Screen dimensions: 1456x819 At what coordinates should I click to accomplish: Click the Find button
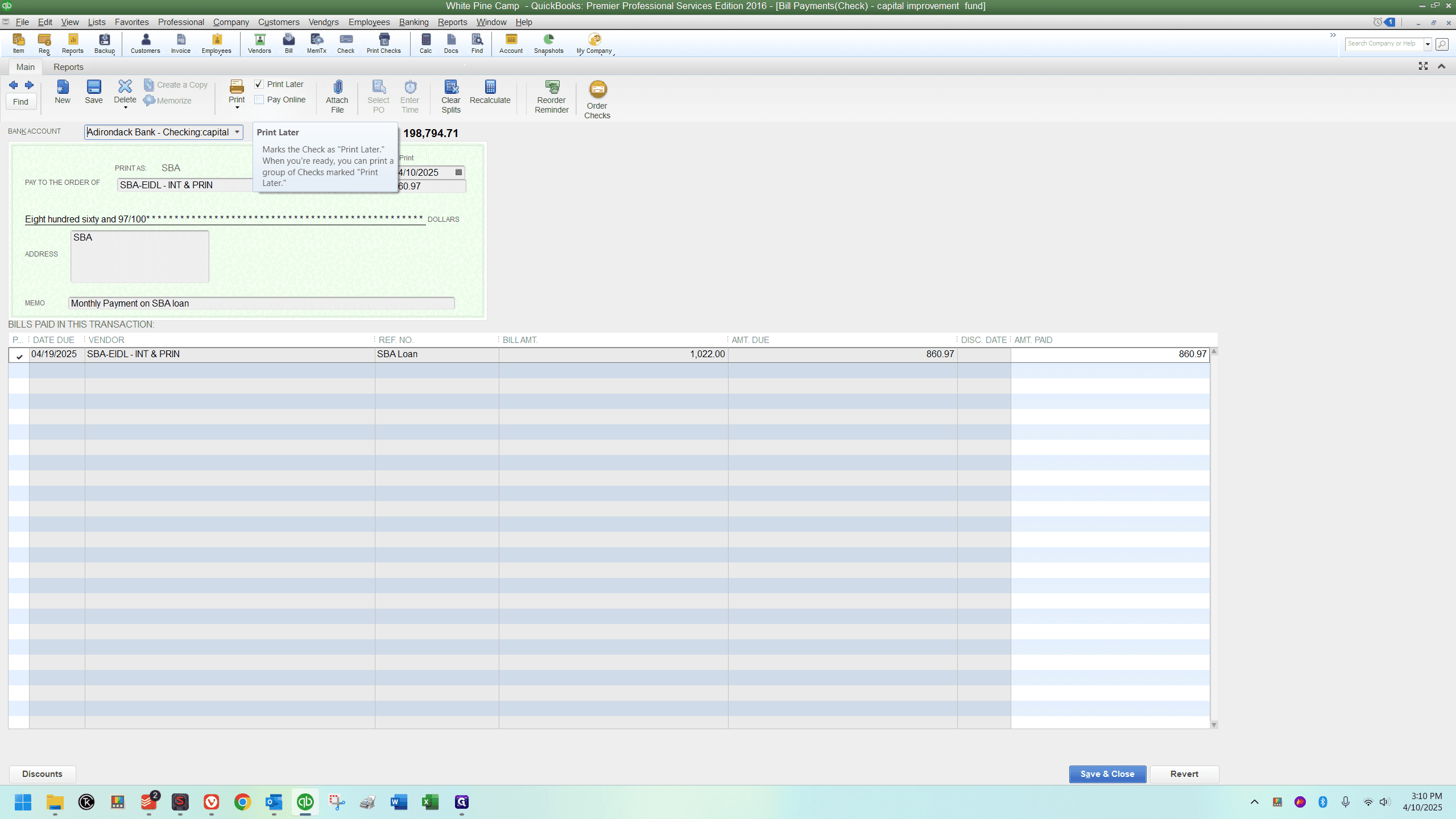click(21, 102)
